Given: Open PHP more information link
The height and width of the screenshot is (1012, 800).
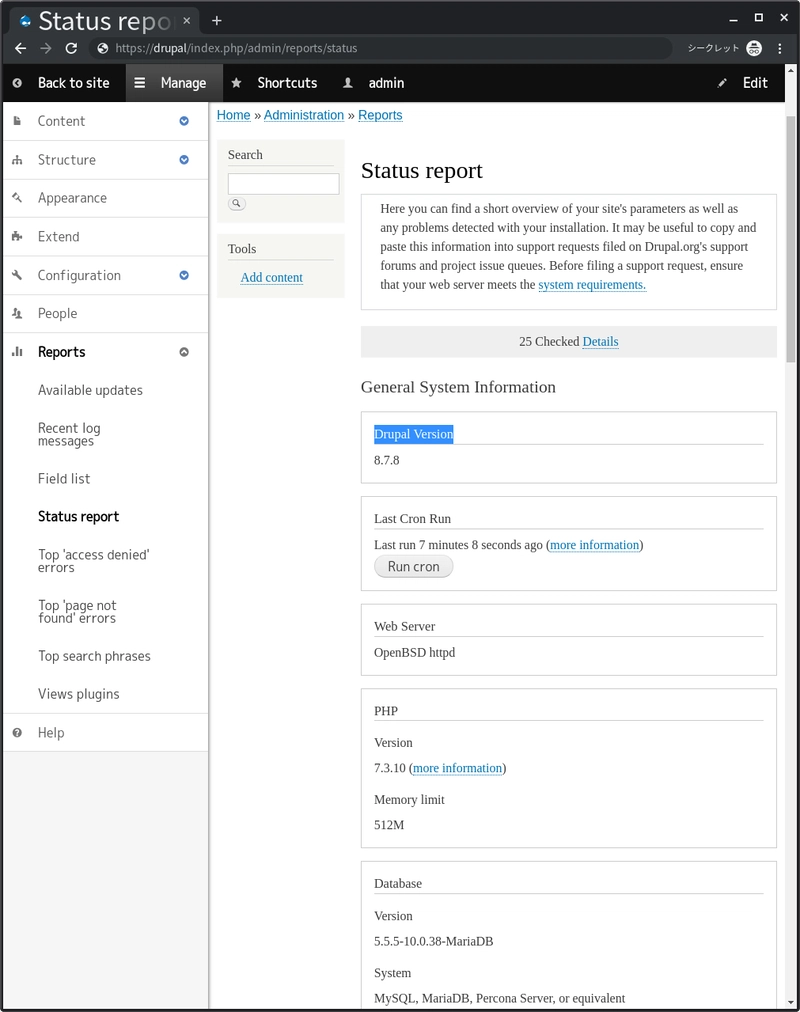Looking at the screenshot, I should [x=457, y=768].
